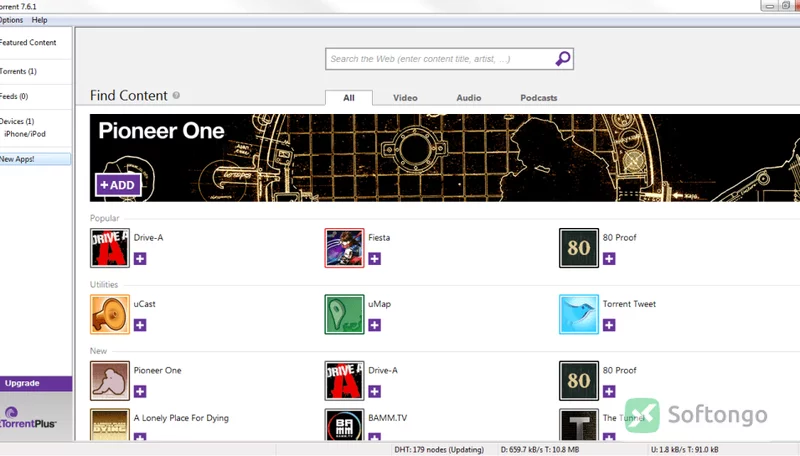
Task: Switch to the Video tab
Action: pyautogui.click(x=405, y=98)
